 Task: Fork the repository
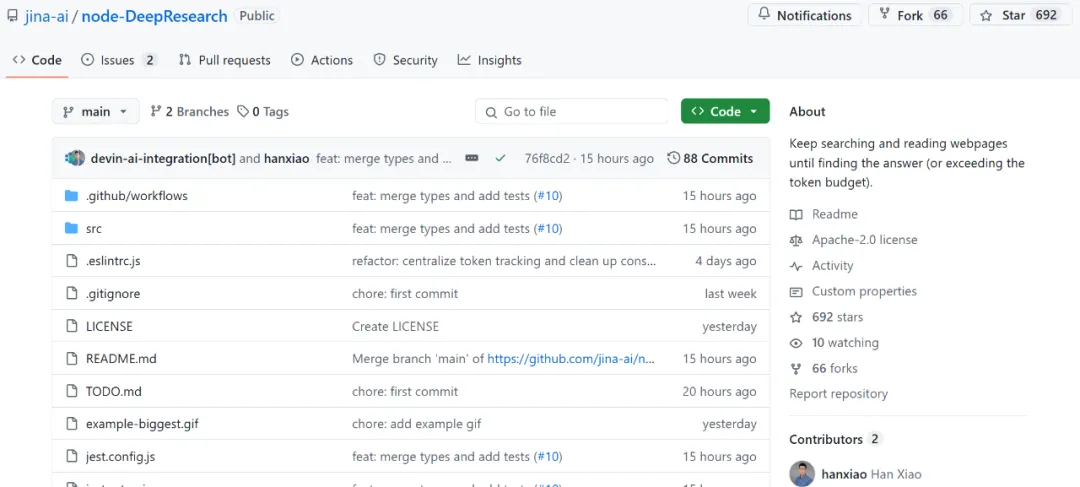point(915,15)
